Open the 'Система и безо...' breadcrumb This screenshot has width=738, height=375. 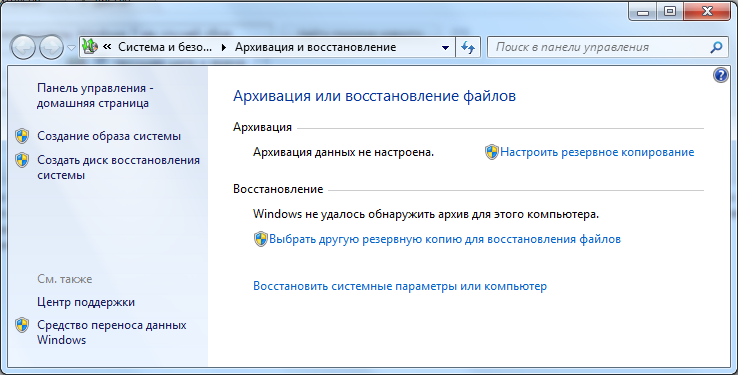click(165, 47)
